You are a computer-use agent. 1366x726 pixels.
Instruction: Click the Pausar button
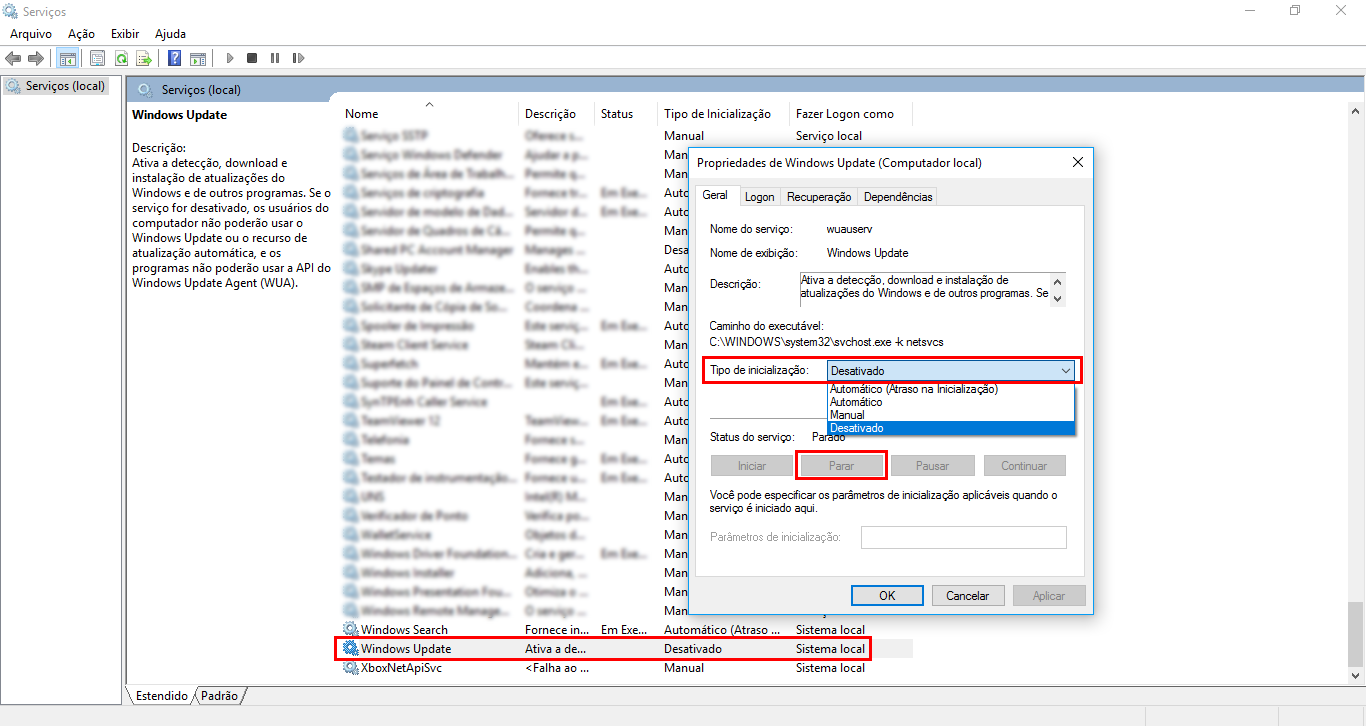coord(932,466)
